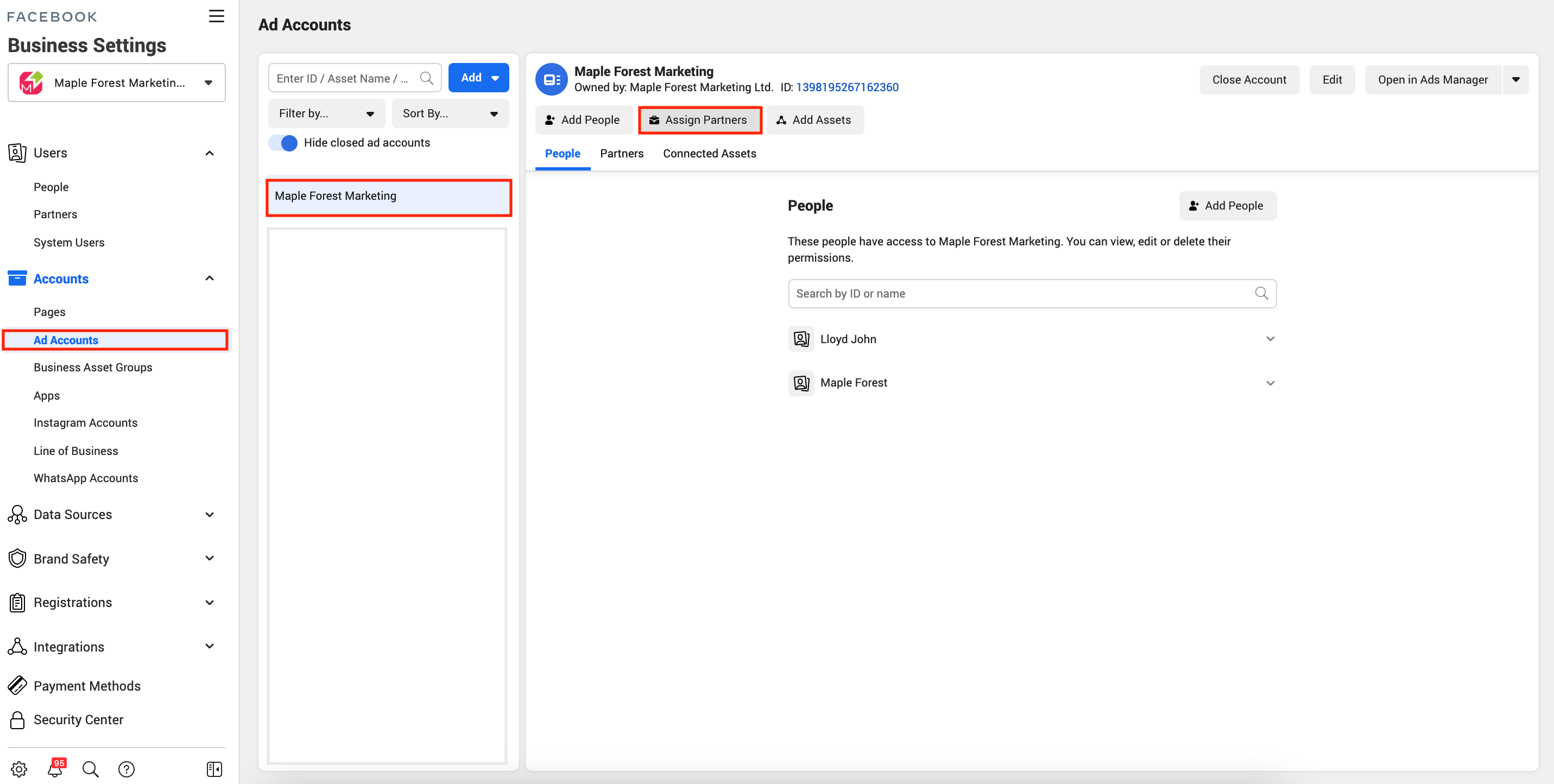Open Instagram Accounts in sidebar

[x=86, y=423]
